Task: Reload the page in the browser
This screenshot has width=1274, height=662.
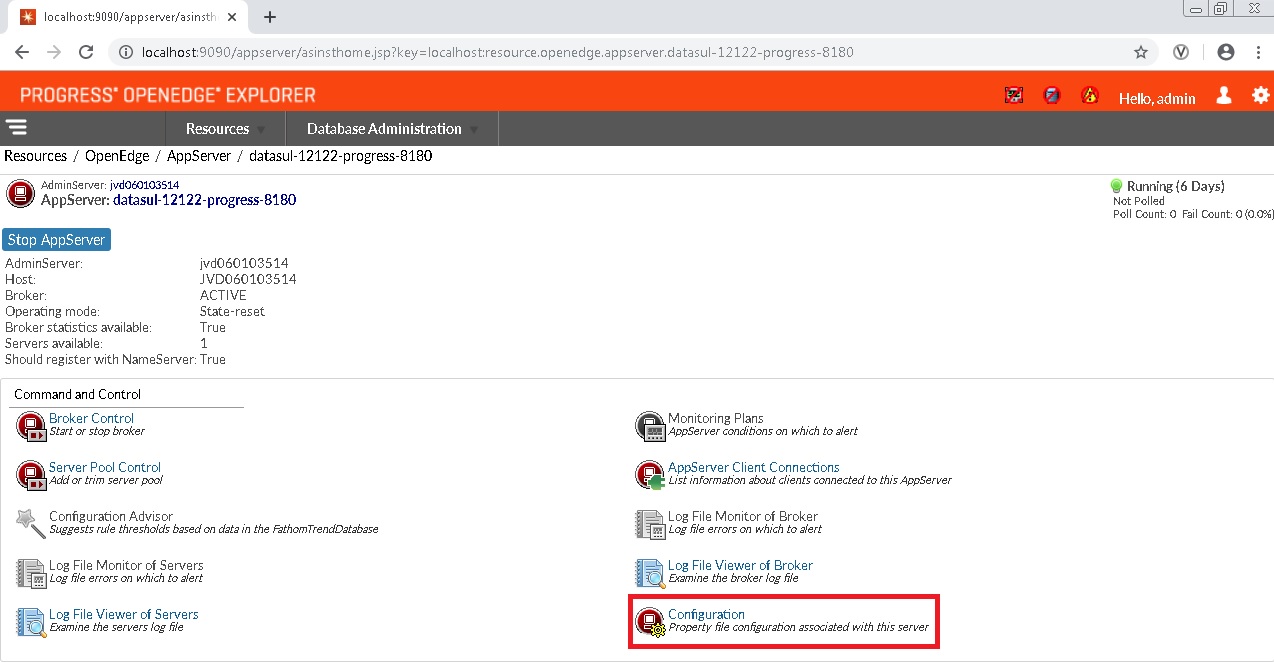Action: (x=86, y=52)
